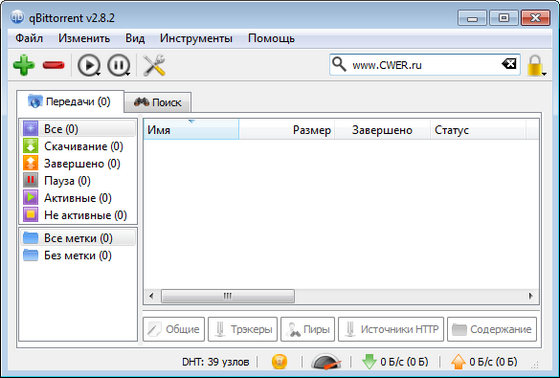Image resolution: width=560 pixels, height=378 pixels.
Task: Open the Общие properties button
Action: 174,329
